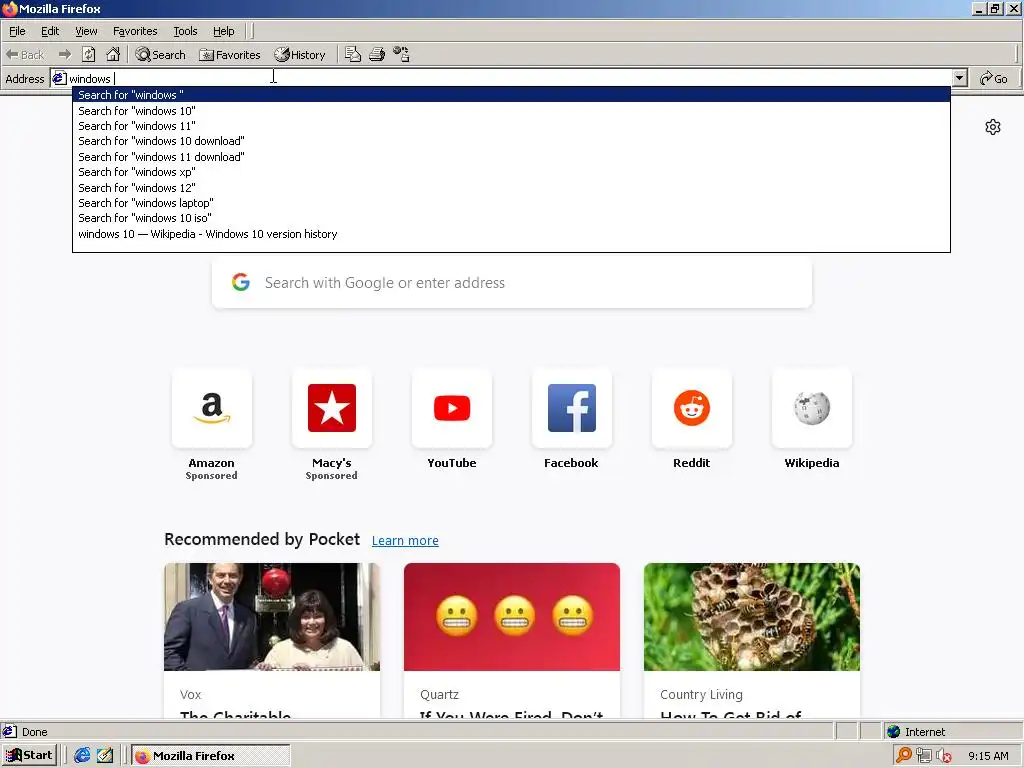Open the Quartz emoji article thumbnail
1024x768 pixels.
tap(512, 616)
